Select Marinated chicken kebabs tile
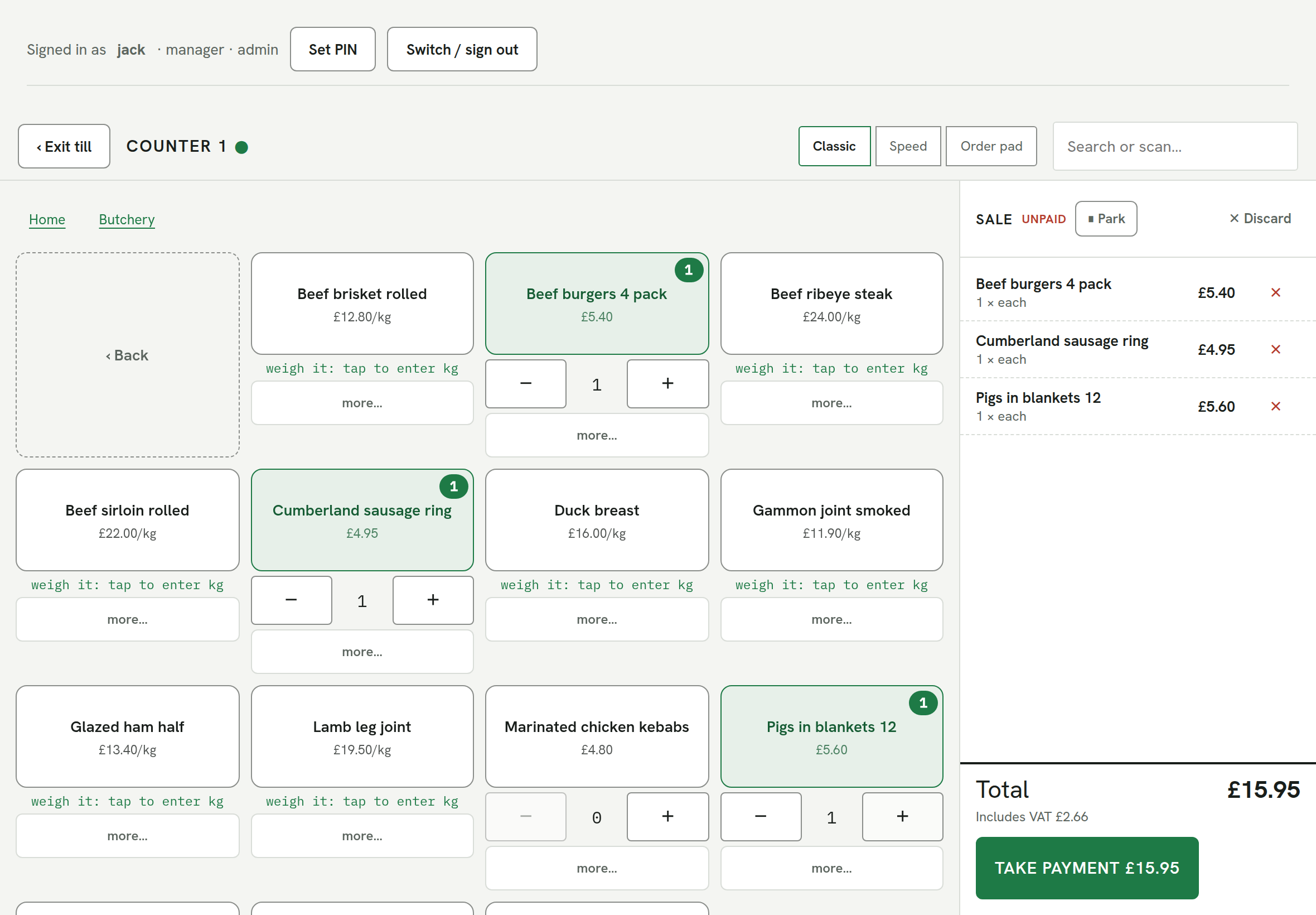The height and width of the screenshot is (915, 1316). 597,736
